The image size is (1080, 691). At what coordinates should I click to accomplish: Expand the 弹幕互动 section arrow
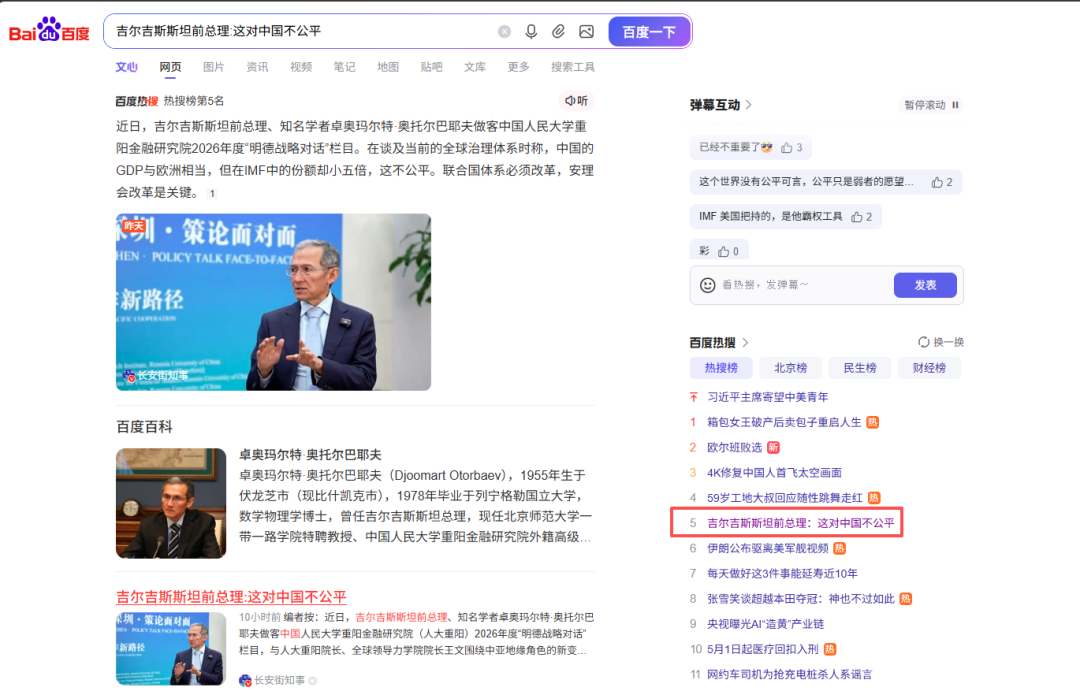click(749, 105)
